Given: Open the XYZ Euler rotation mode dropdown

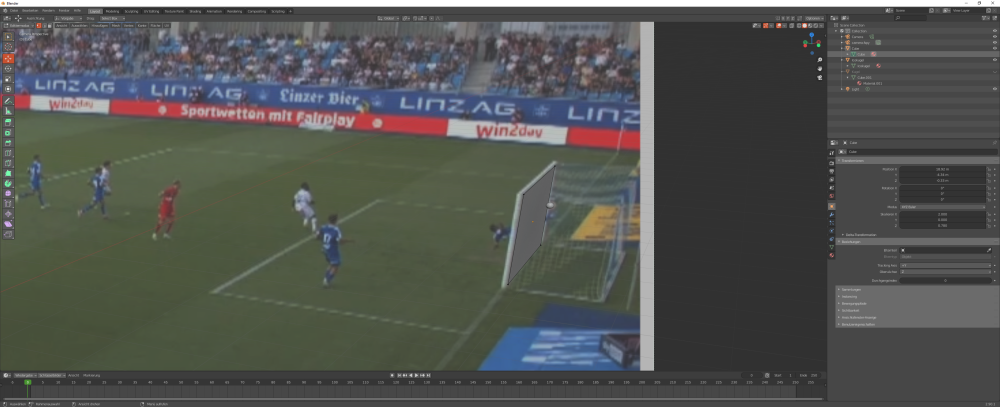Looking at the screenshot, I should point(943,207).
